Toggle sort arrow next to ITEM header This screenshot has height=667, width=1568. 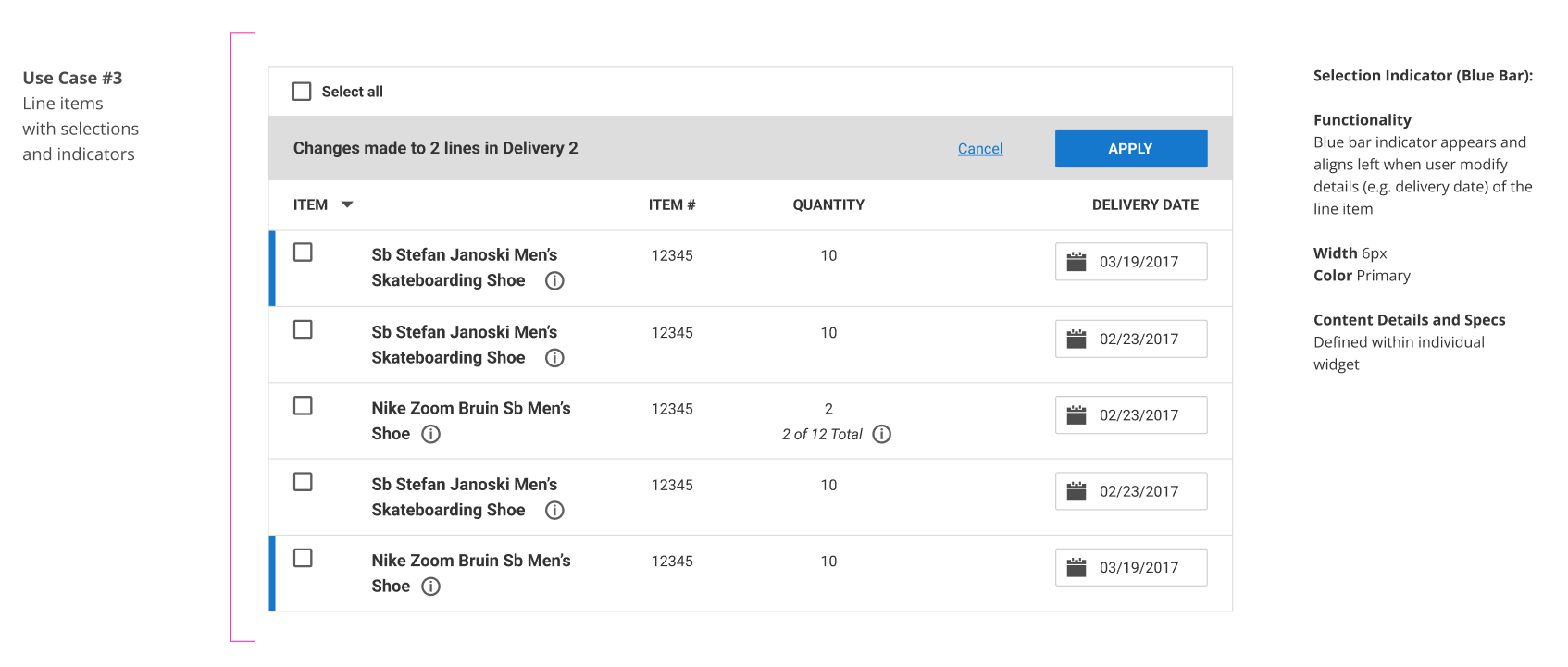coord(347,204)
